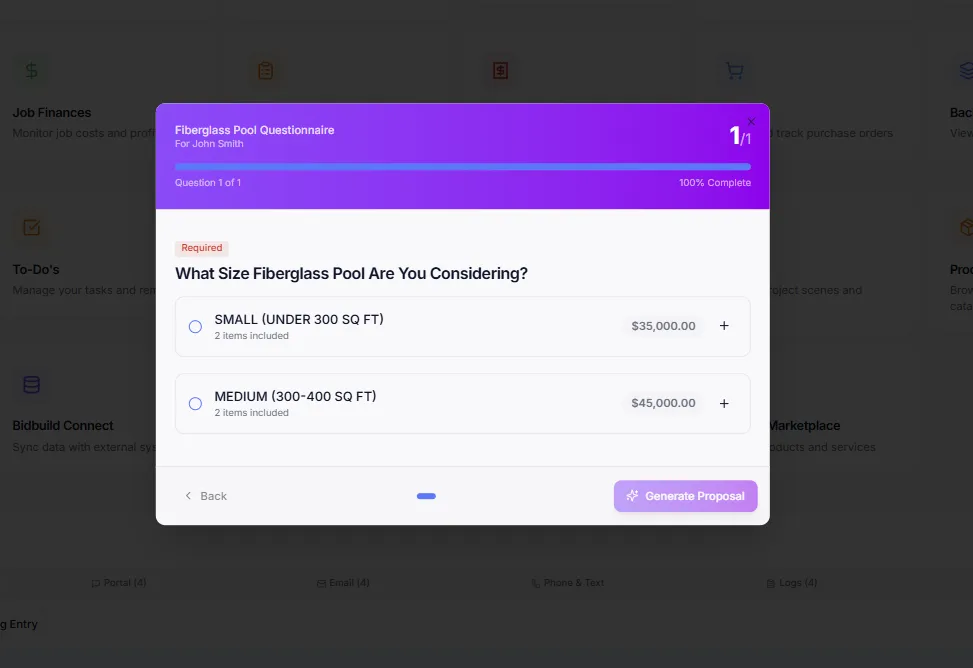Expand the Small pool option plus icon
The width and height of the screenshot is (973, 668).
[x=724, y=326]
